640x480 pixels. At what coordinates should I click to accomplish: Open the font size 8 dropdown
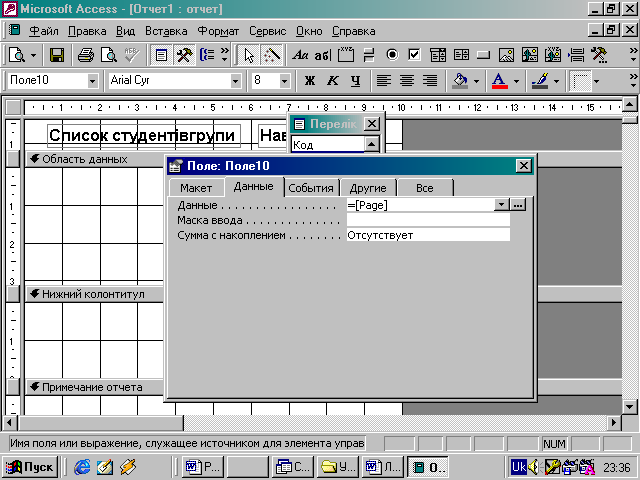[284, 81]
